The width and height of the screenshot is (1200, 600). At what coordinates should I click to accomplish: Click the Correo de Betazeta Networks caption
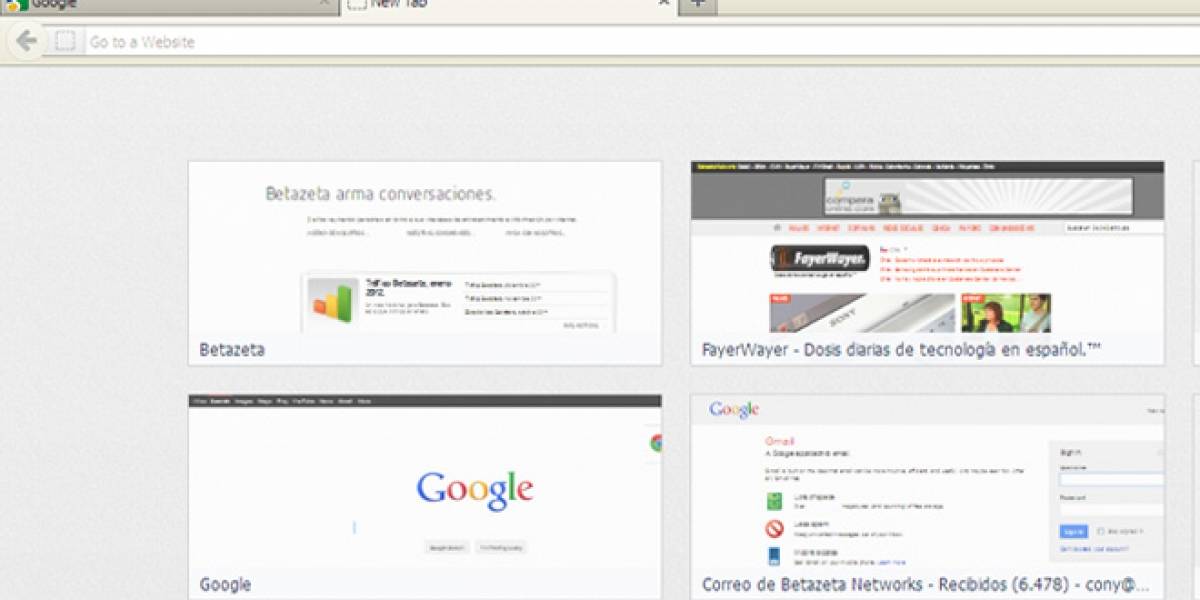[926, 585]
